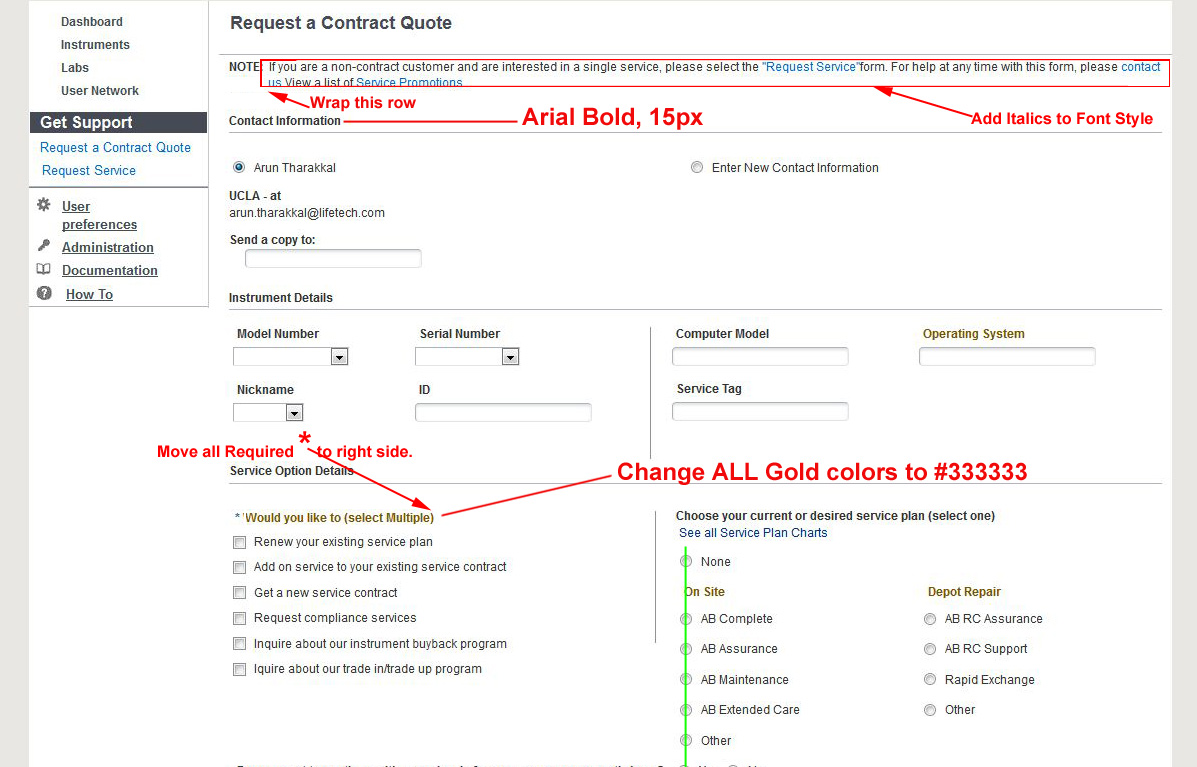The height and width of the screenshot is (767, 1197).
Task: Click the Send a copy to field
Action: pos(333,259)
